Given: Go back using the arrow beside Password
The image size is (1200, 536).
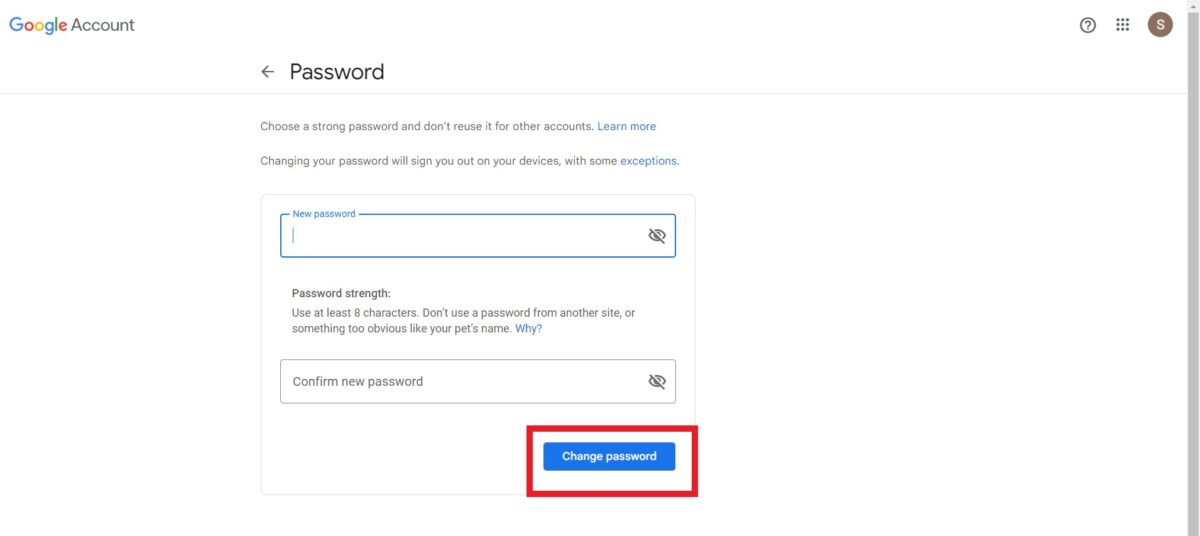Looking at the screenshot, I should click(267, 72).
